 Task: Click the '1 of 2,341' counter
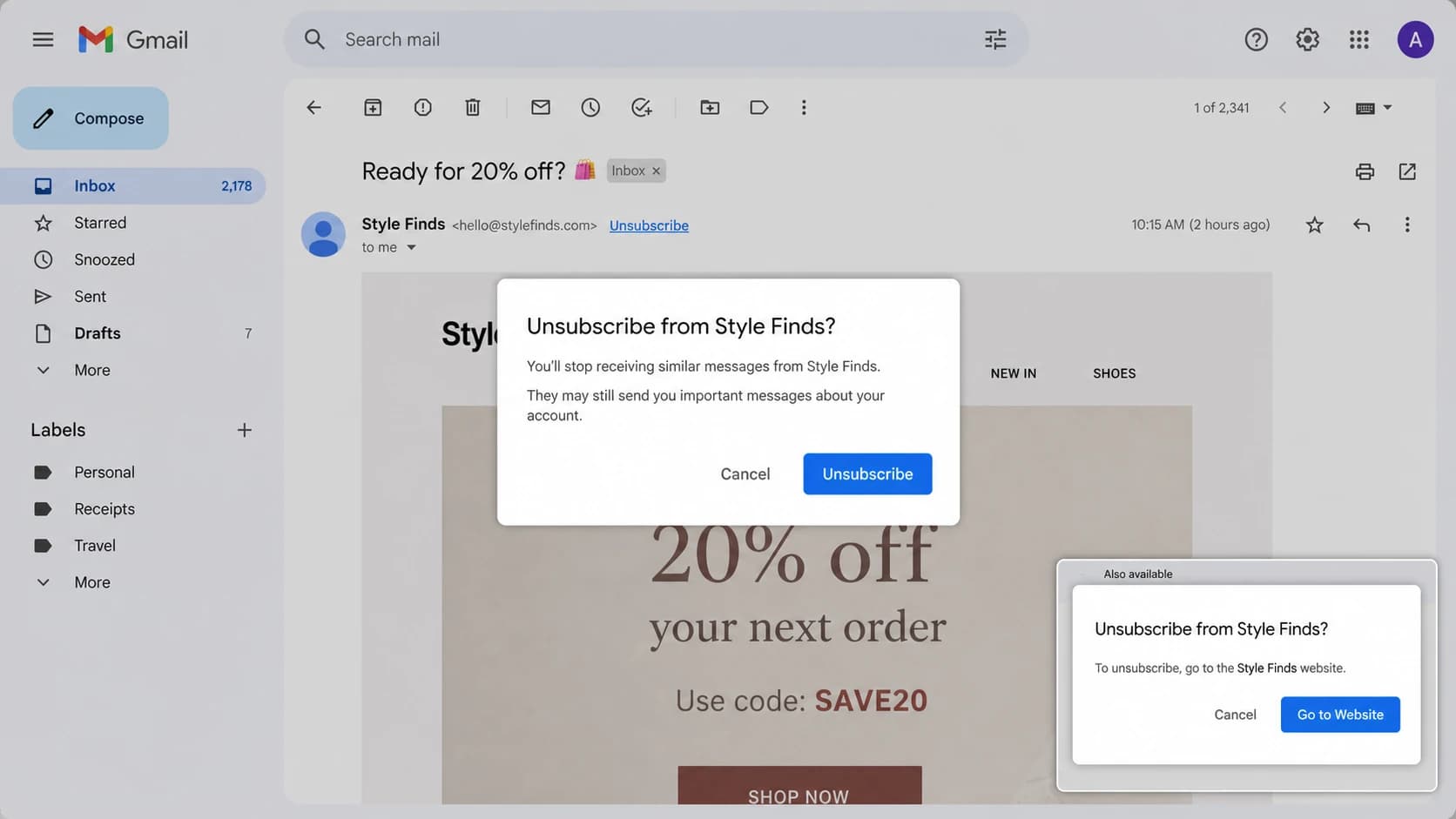coord(1221,108)
